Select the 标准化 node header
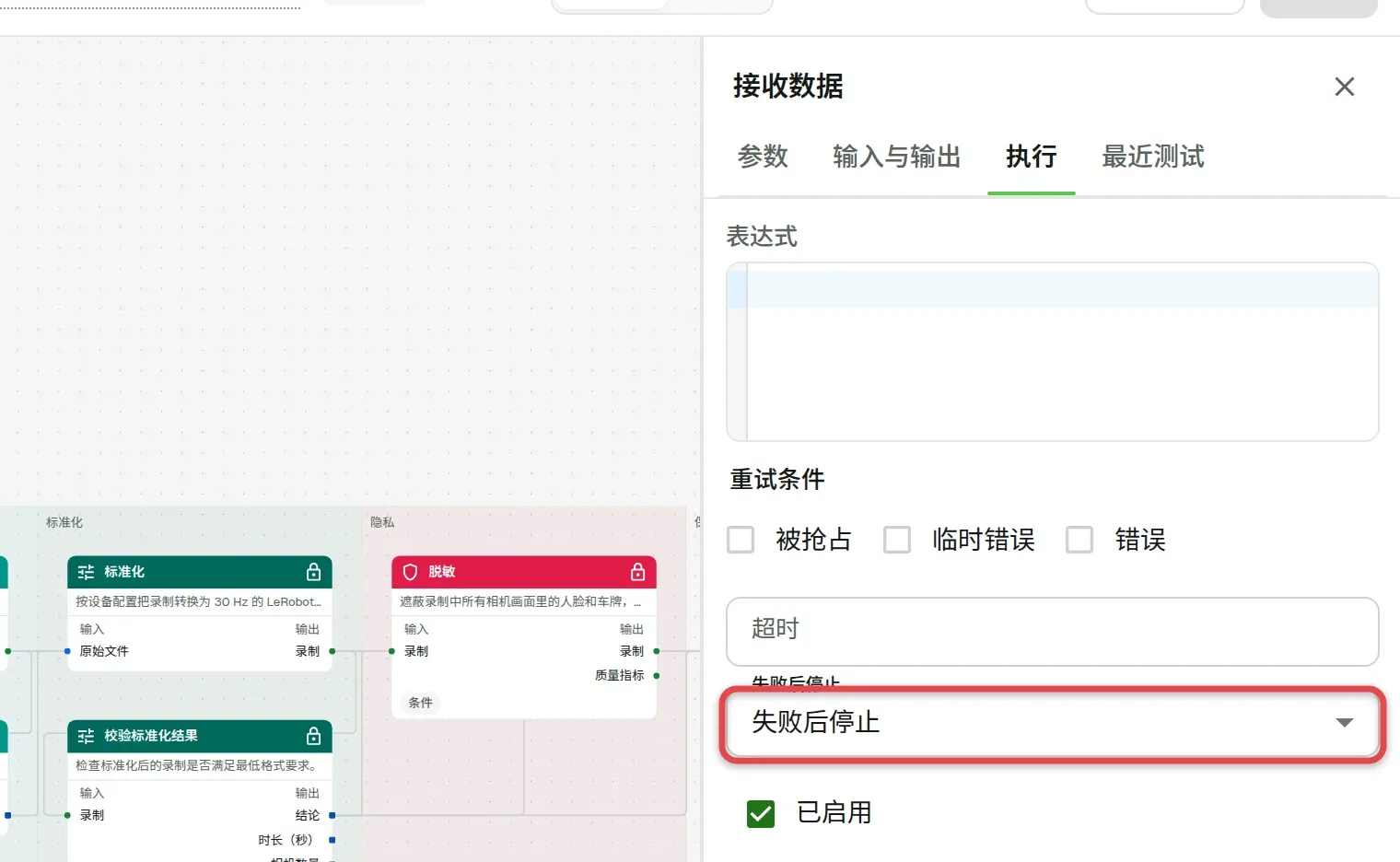Screen dimensions: 1400x862 (200, 572)
